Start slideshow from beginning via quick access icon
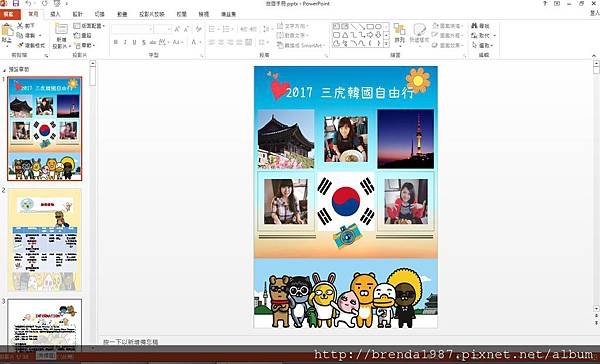600x364 pixels. coord(57,3)
